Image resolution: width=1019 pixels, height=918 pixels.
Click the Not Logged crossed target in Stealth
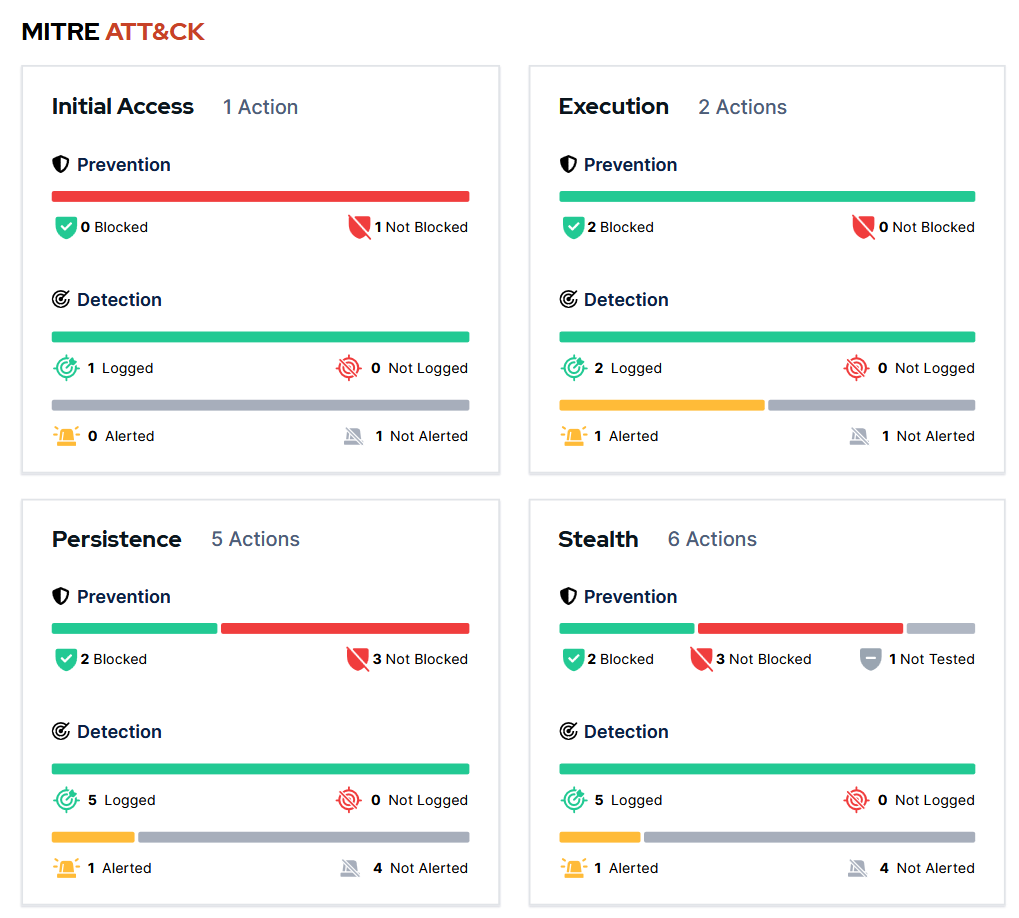pos(856,800)
